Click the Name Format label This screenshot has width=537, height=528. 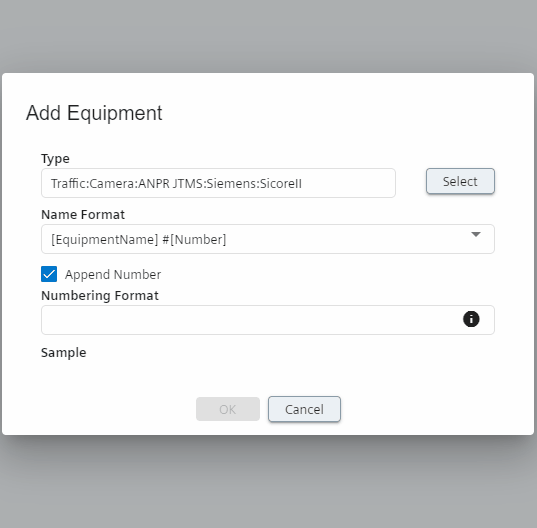[x=83, y=215]
